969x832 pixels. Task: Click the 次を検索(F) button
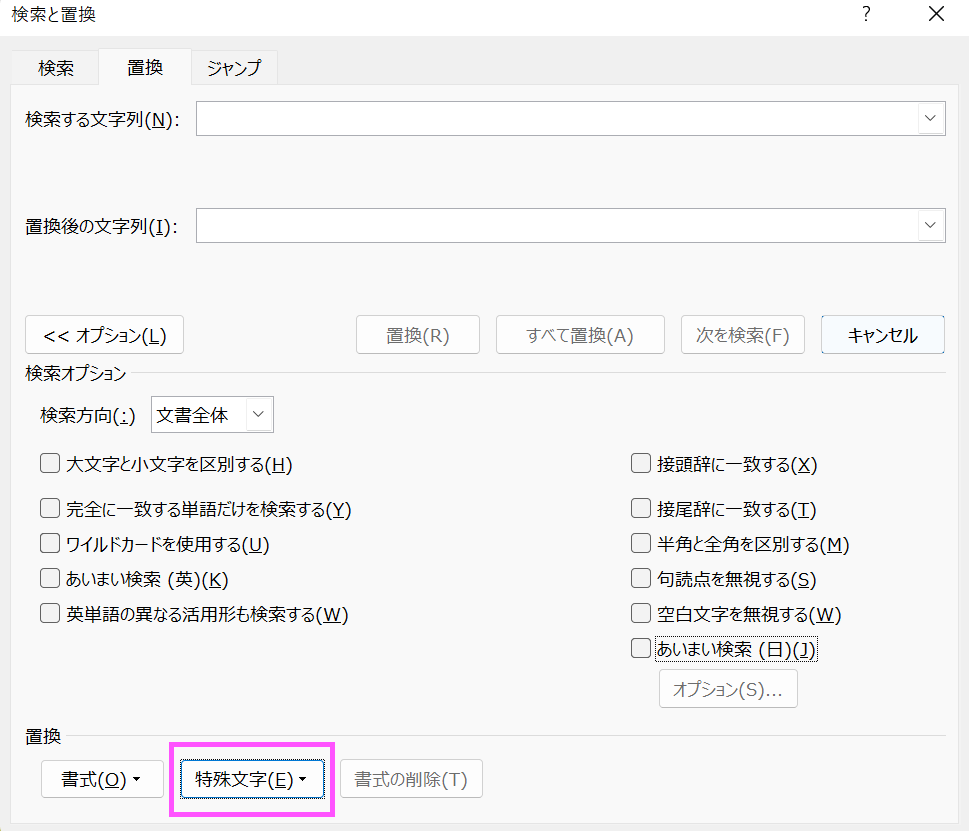pos(743,335)
